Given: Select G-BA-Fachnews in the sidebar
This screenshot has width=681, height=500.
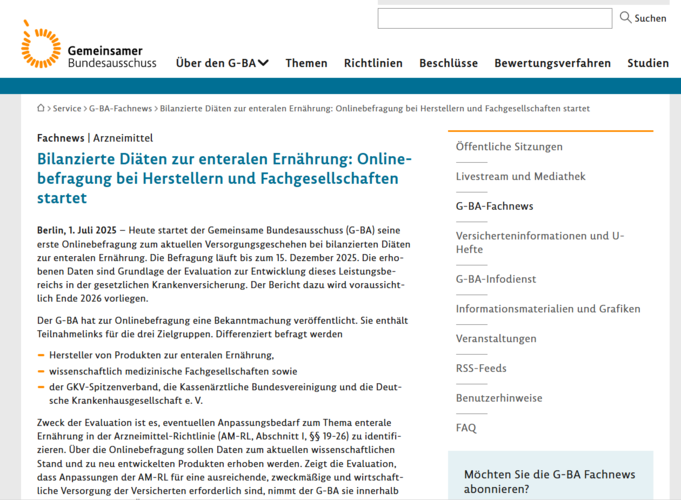Looking at the screenshot, I should [494, 206].
